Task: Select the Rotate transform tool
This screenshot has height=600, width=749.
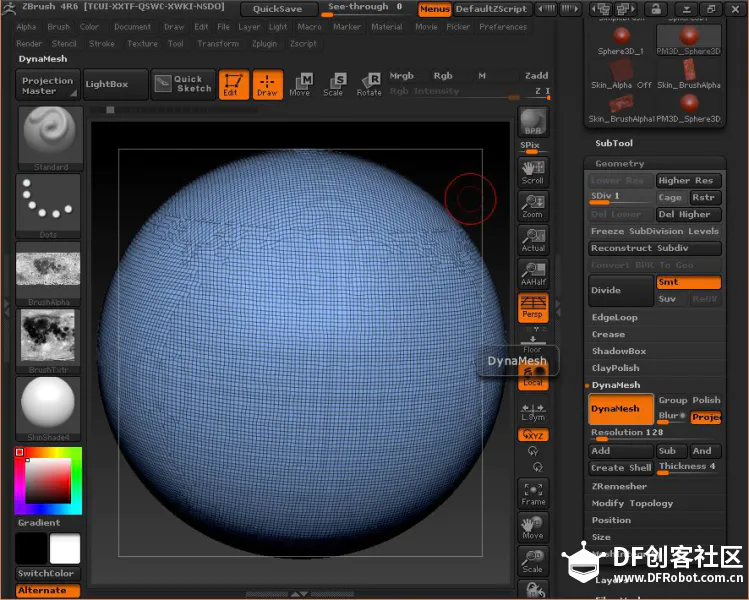Action: coord(369,85)
